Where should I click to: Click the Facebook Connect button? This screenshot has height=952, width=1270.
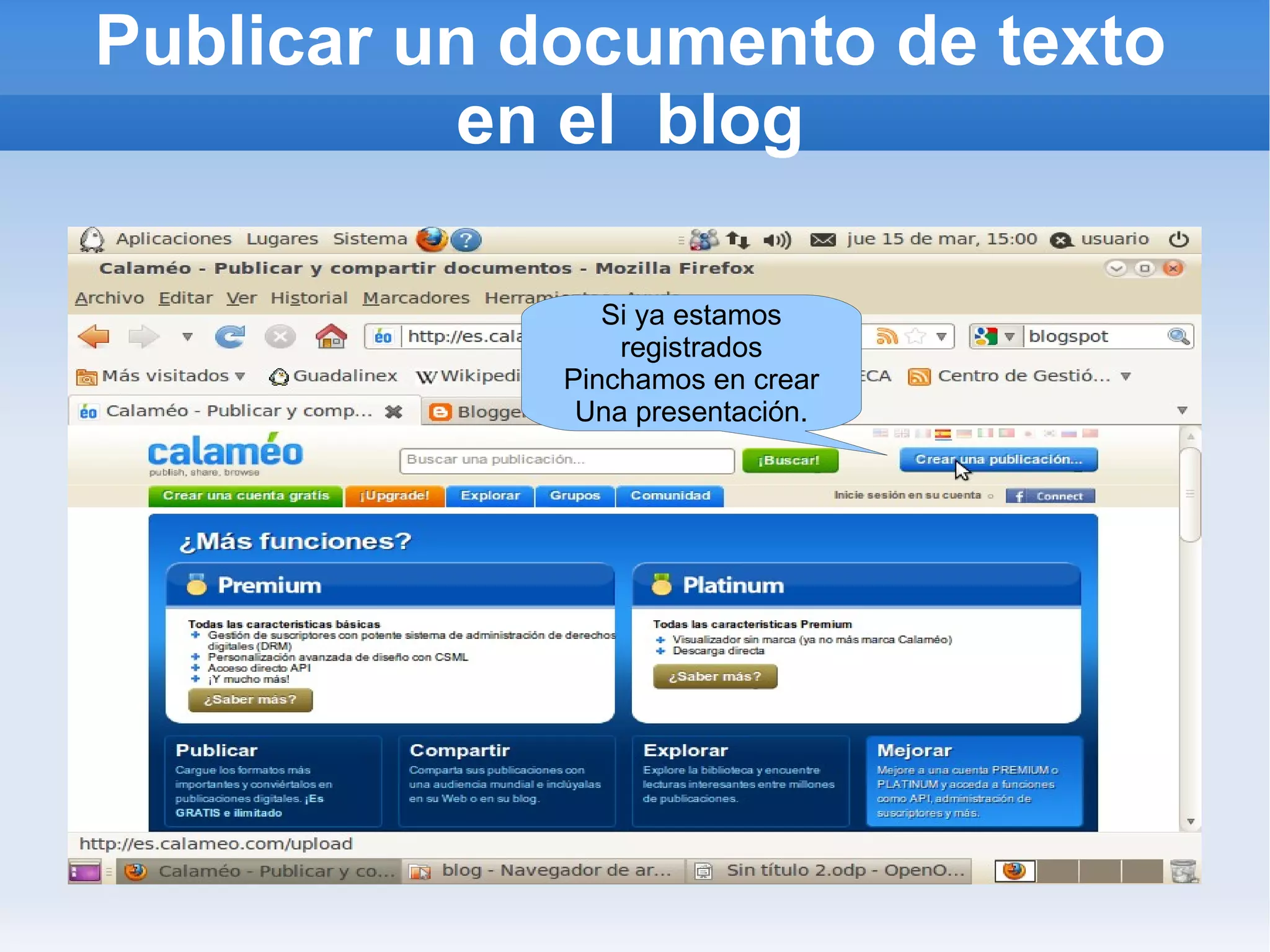tap(1050, 496)
